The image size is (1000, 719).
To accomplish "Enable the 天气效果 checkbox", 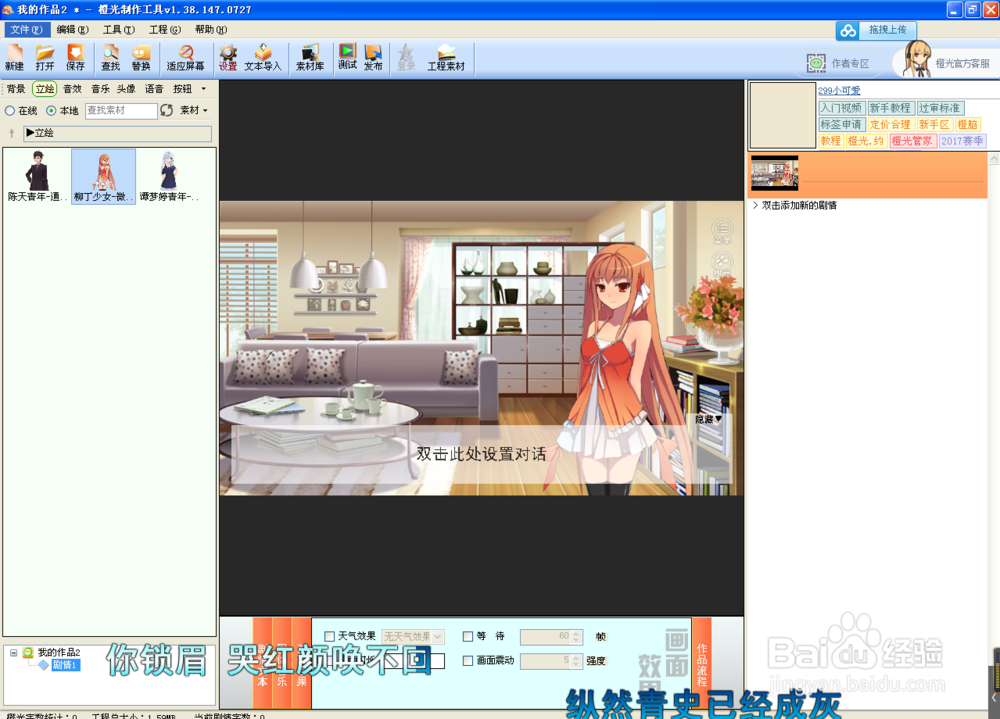I will 330,636.
